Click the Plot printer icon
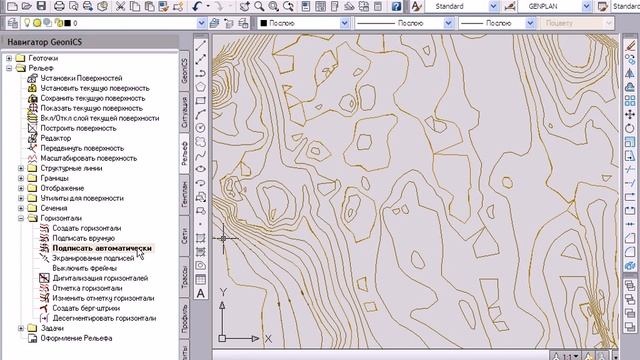640x360 pixels. click(x=59, y=6)
